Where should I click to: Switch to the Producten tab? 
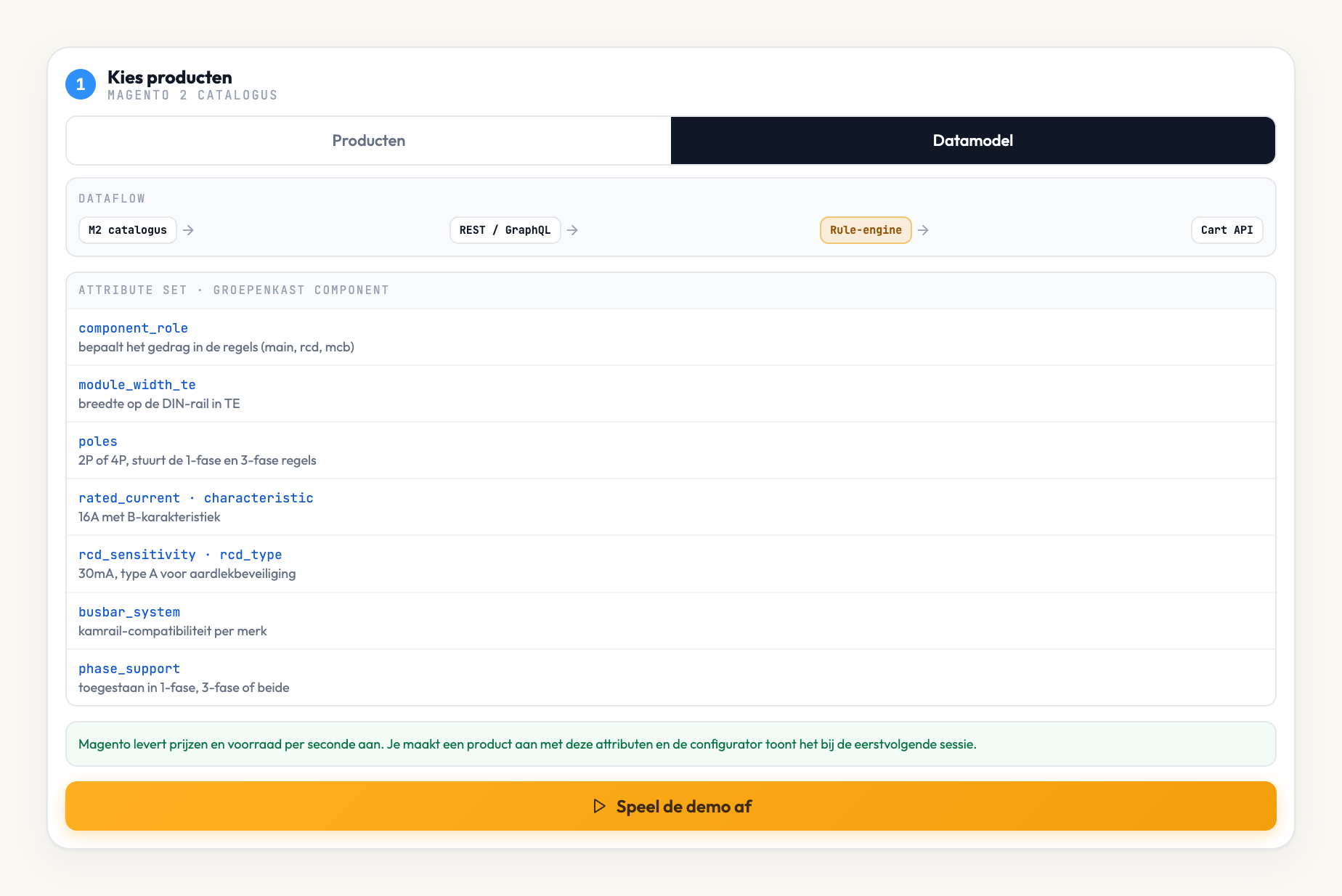click(x=369, y=141)
